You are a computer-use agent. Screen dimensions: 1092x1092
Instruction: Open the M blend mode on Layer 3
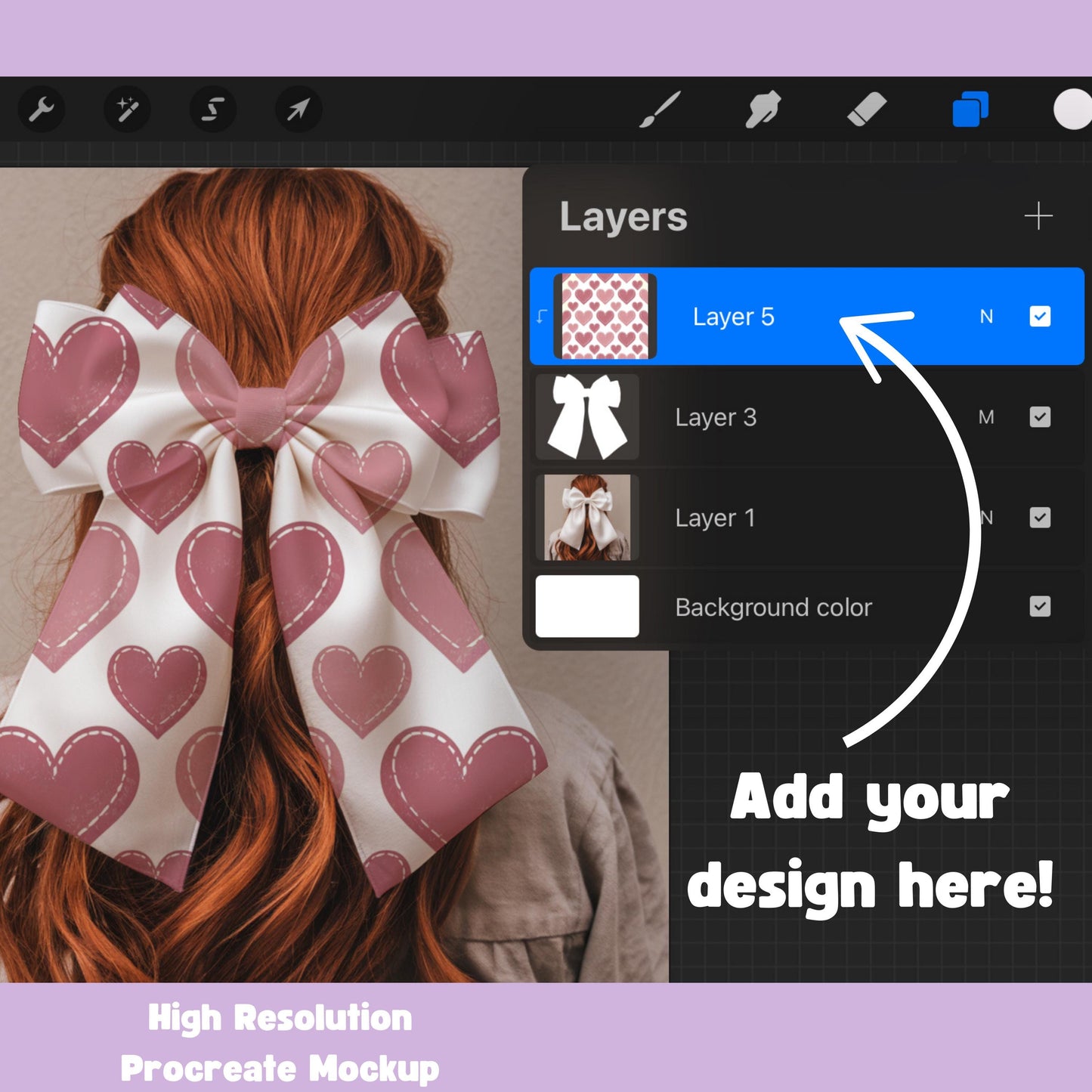988,418
